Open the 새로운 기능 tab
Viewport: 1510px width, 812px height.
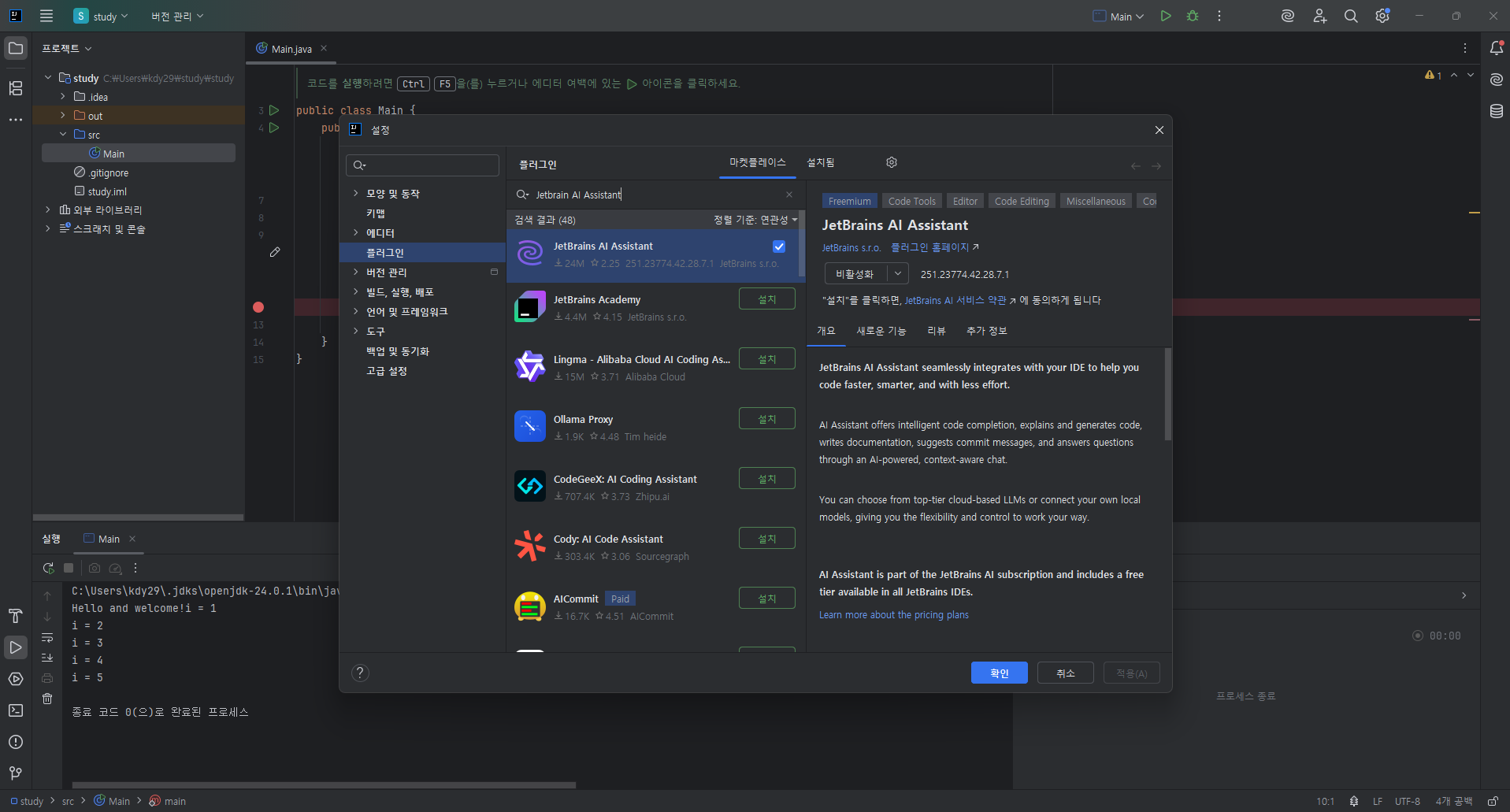(x=881, y=331)
